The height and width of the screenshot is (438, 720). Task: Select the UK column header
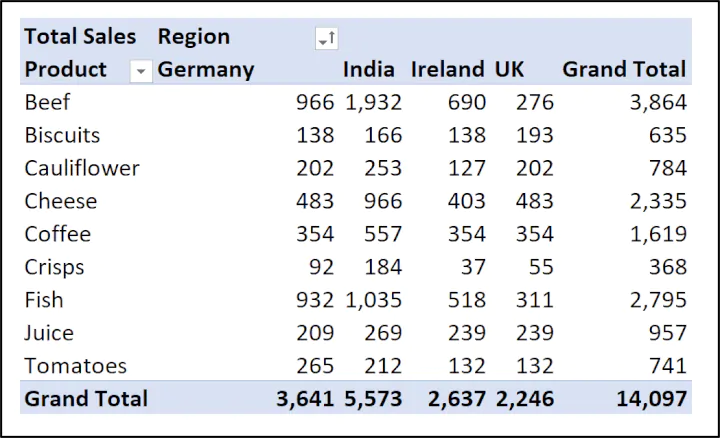(509, 70)
